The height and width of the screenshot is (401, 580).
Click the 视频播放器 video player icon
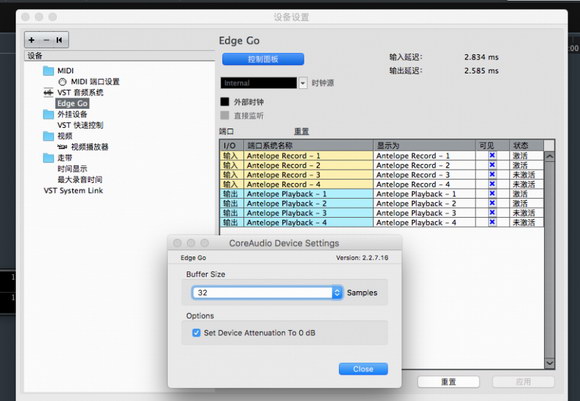pyautogui.click(x=62, y=147)
